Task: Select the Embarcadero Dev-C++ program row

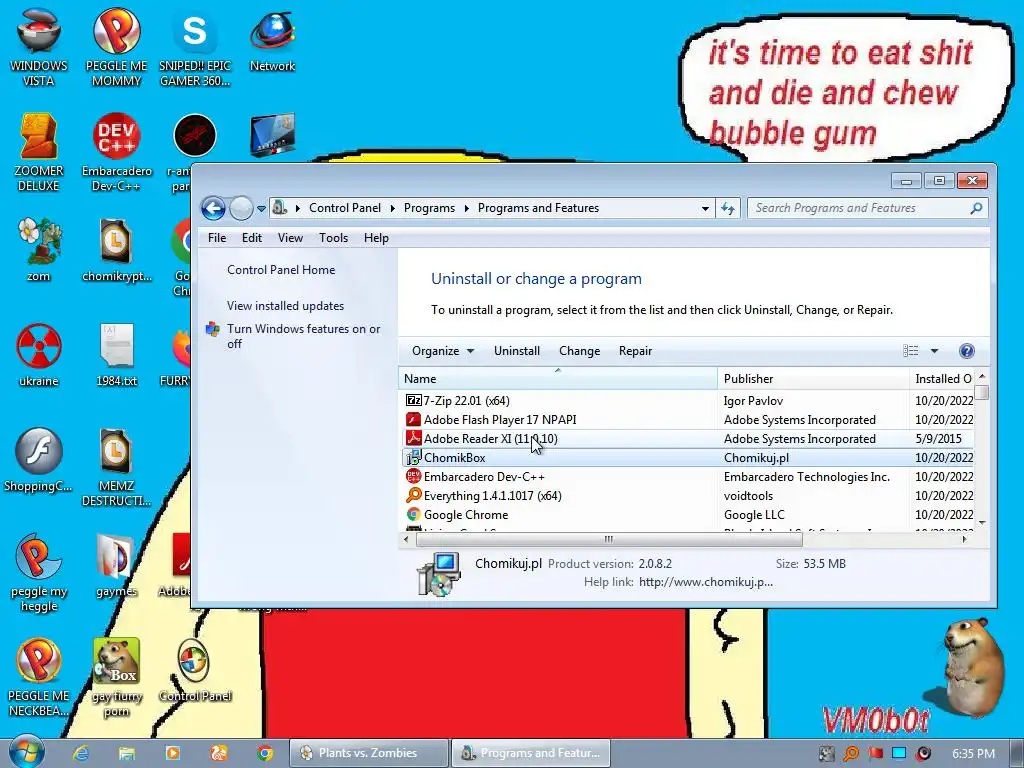Action: [x=687, y=477]
